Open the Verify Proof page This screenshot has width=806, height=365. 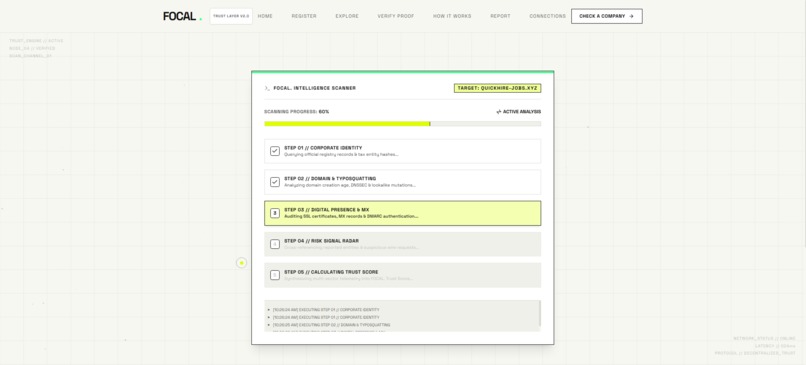pos(396,16)
